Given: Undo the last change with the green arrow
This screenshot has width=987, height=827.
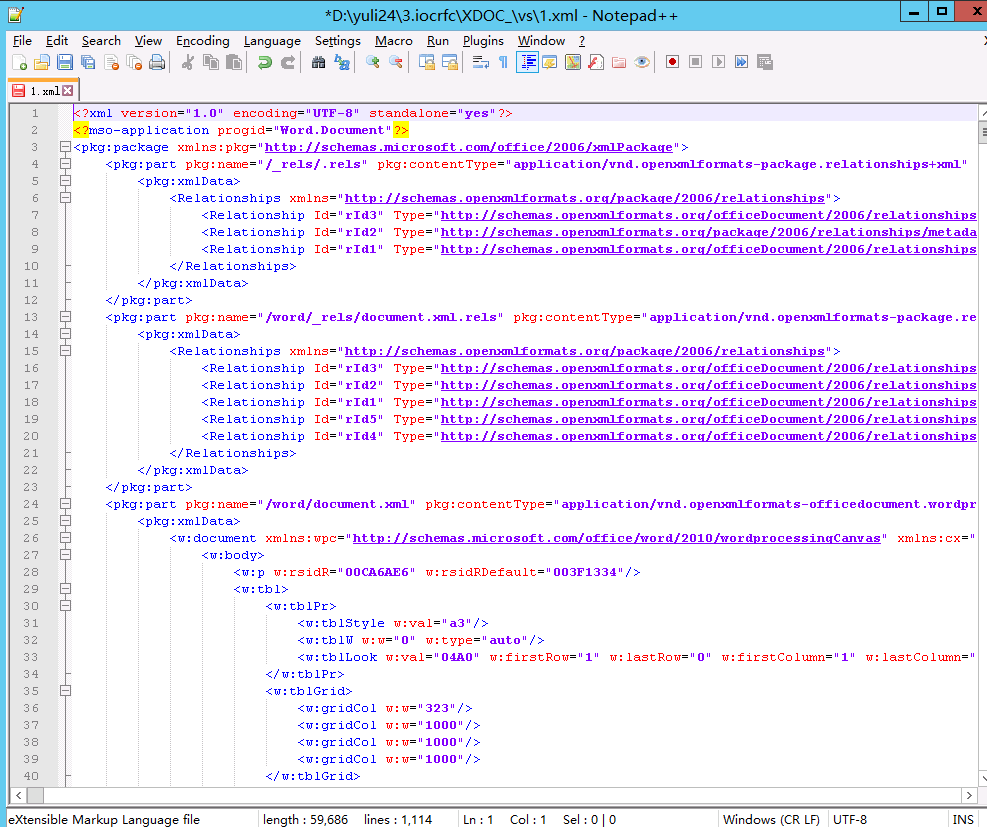Looking at the screenshot, I should [264, 62].
